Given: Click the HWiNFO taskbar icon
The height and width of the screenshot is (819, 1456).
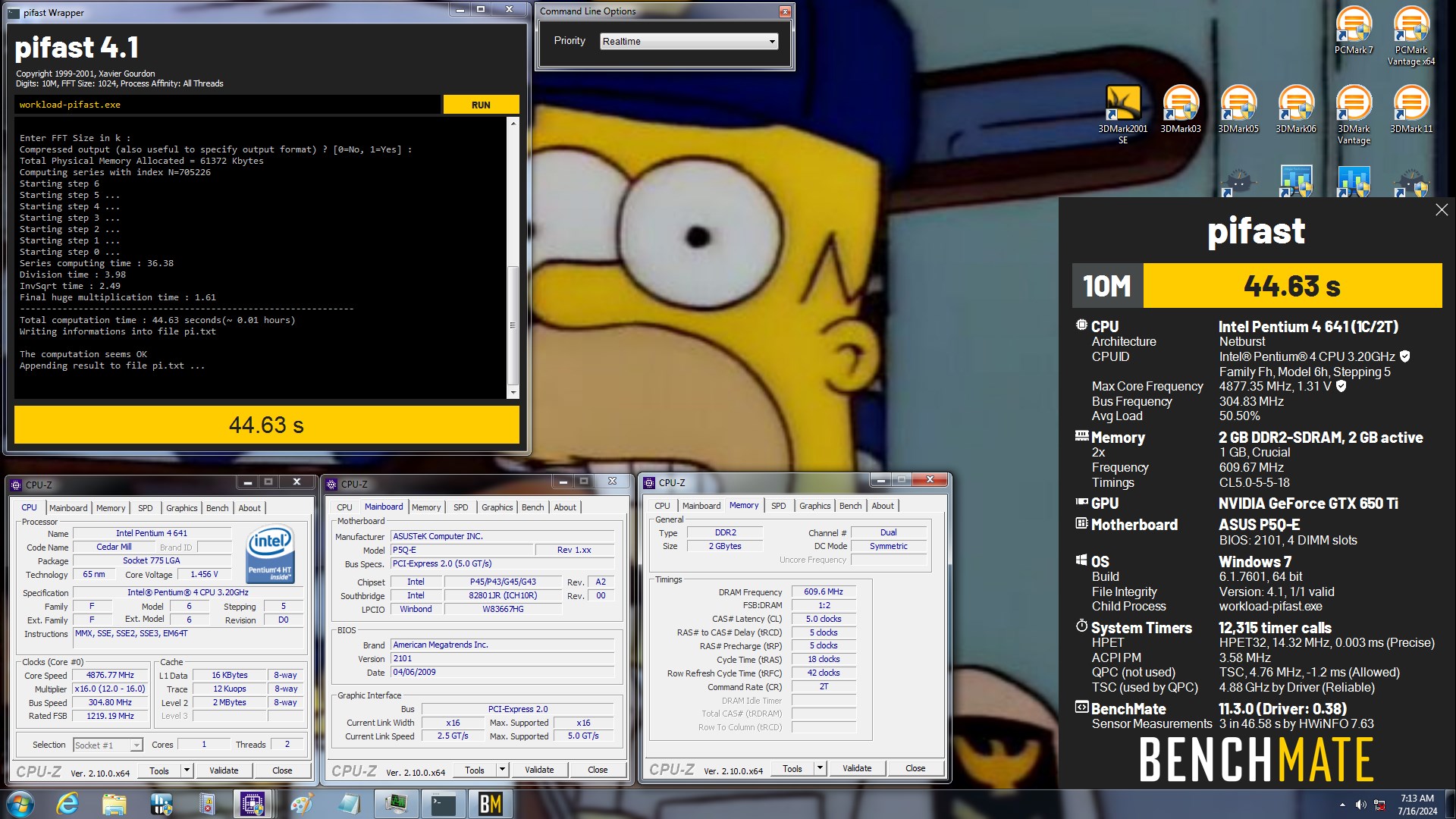Looking at the screenshot, I should (x=161, y=804).
